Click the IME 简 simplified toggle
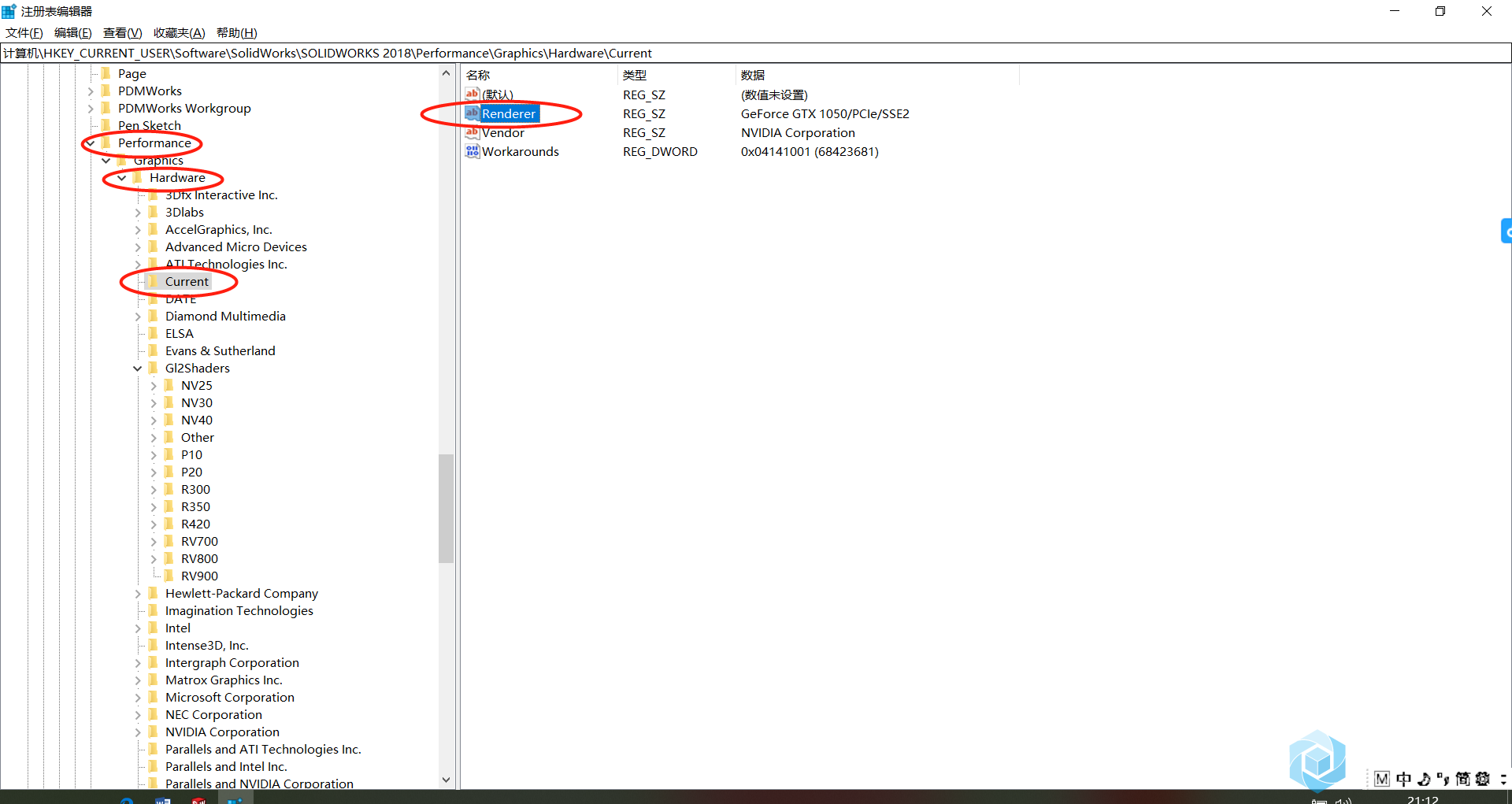The image size is (1512, 804). point(1462,779)
